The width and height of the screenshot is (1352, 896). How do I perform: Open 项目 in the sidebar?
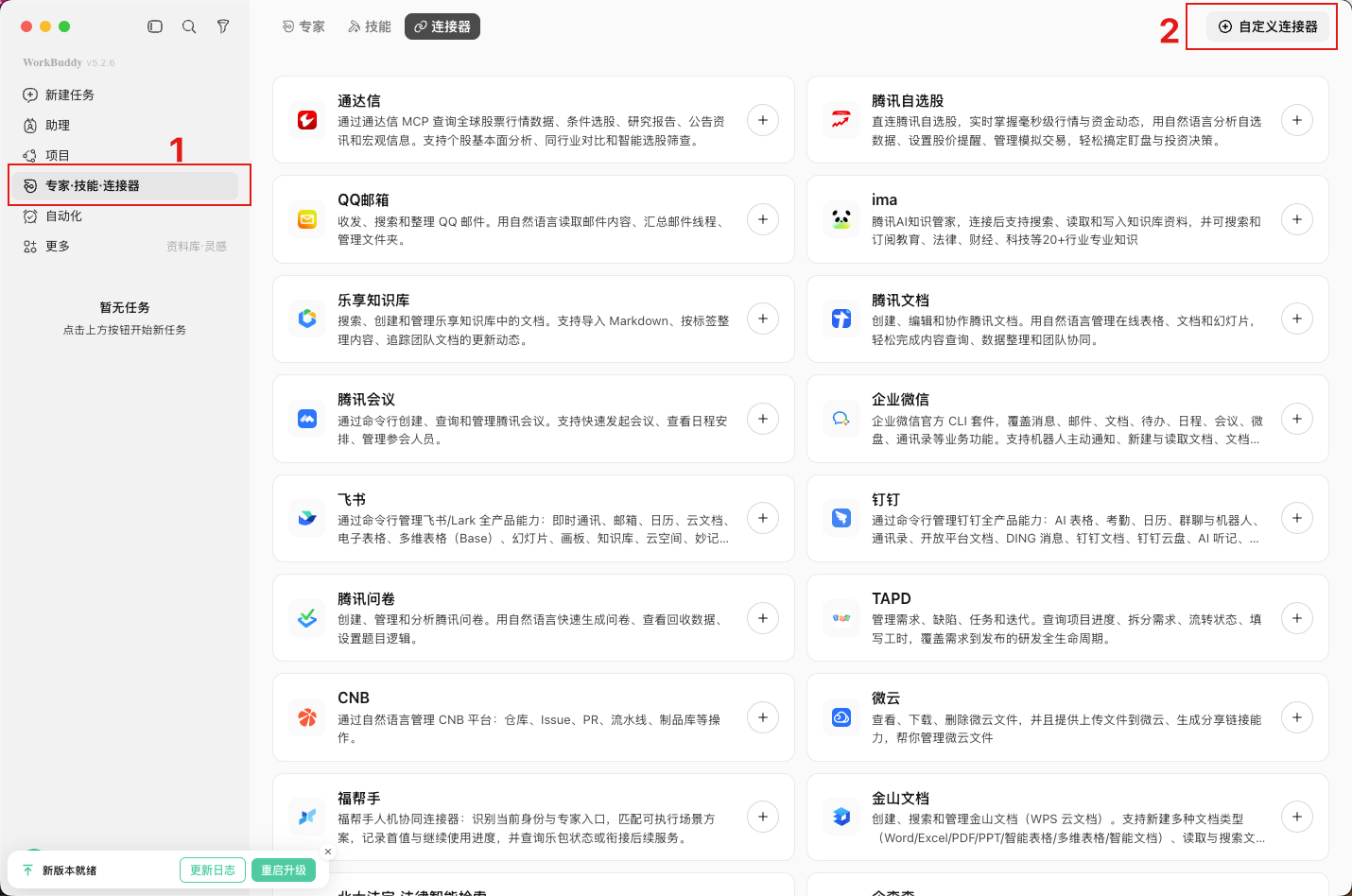[x=125, y=155]
